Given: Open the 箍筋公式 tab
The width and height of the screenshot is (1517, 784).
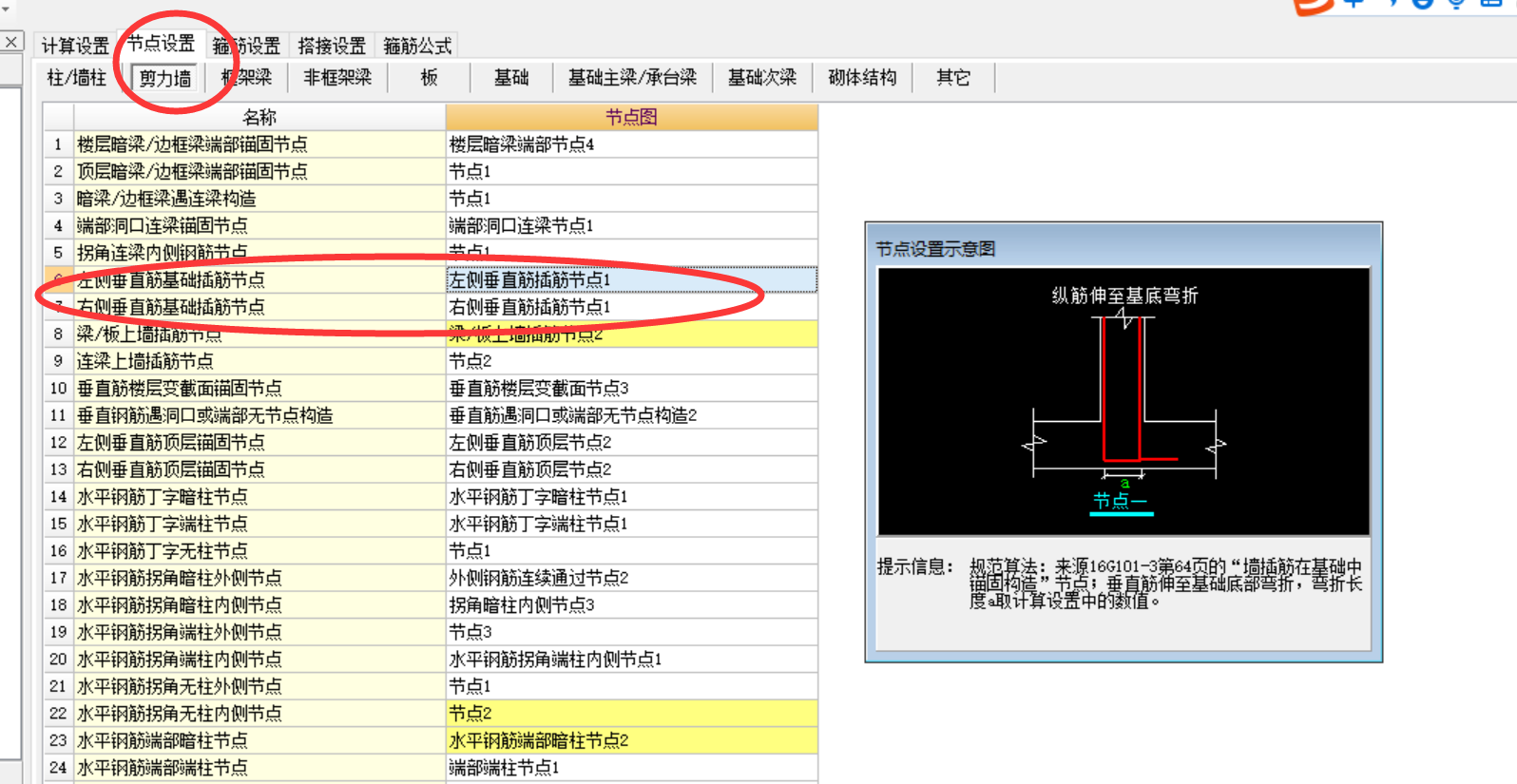Looking at the screenshot, I should 417,46.
